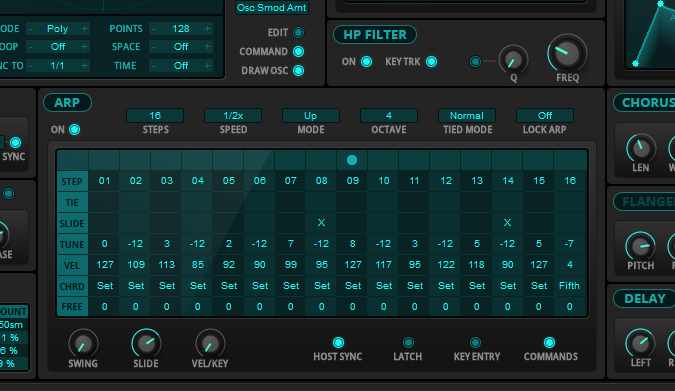Toggle the slide X on step 14

[x=507, y=223]
